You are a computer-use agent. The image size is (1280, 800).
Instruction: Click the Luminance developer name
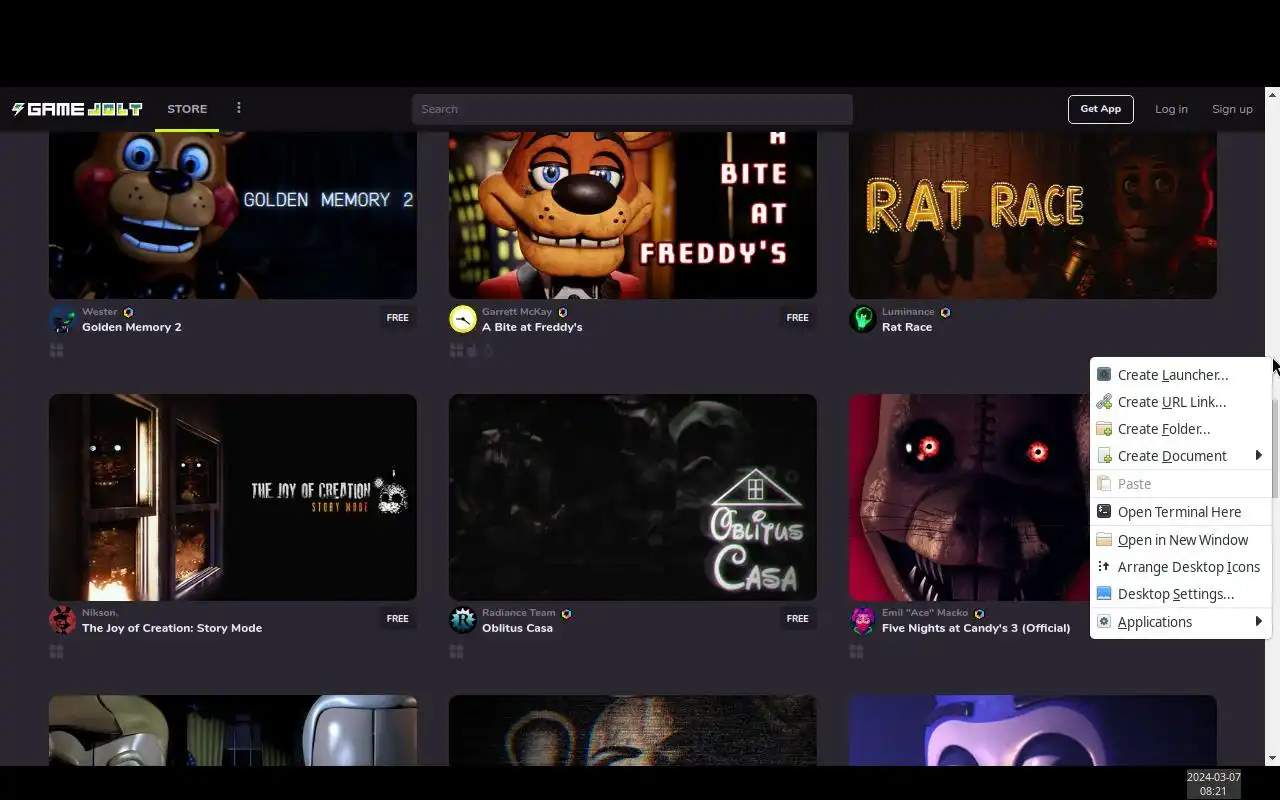click(x=908, y=312)
